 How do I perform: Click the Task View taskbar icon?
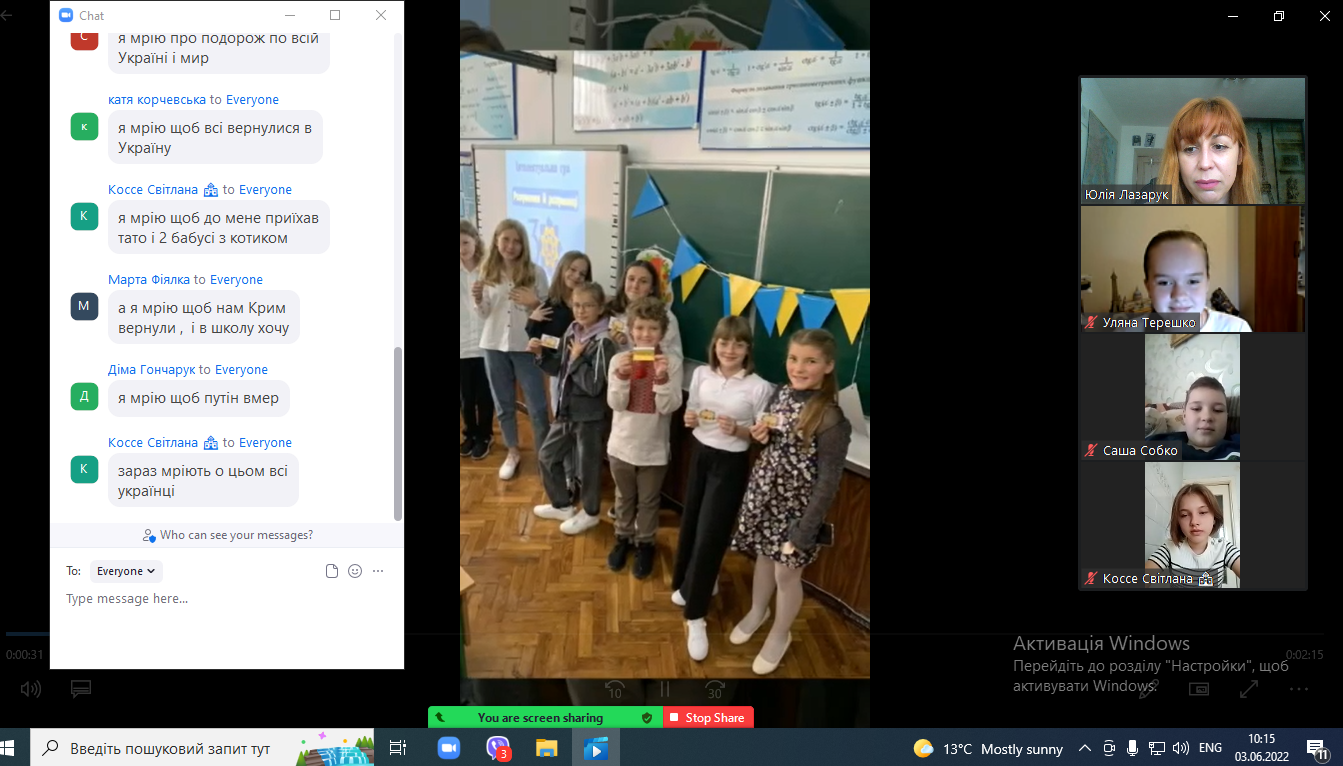(397, 748)
